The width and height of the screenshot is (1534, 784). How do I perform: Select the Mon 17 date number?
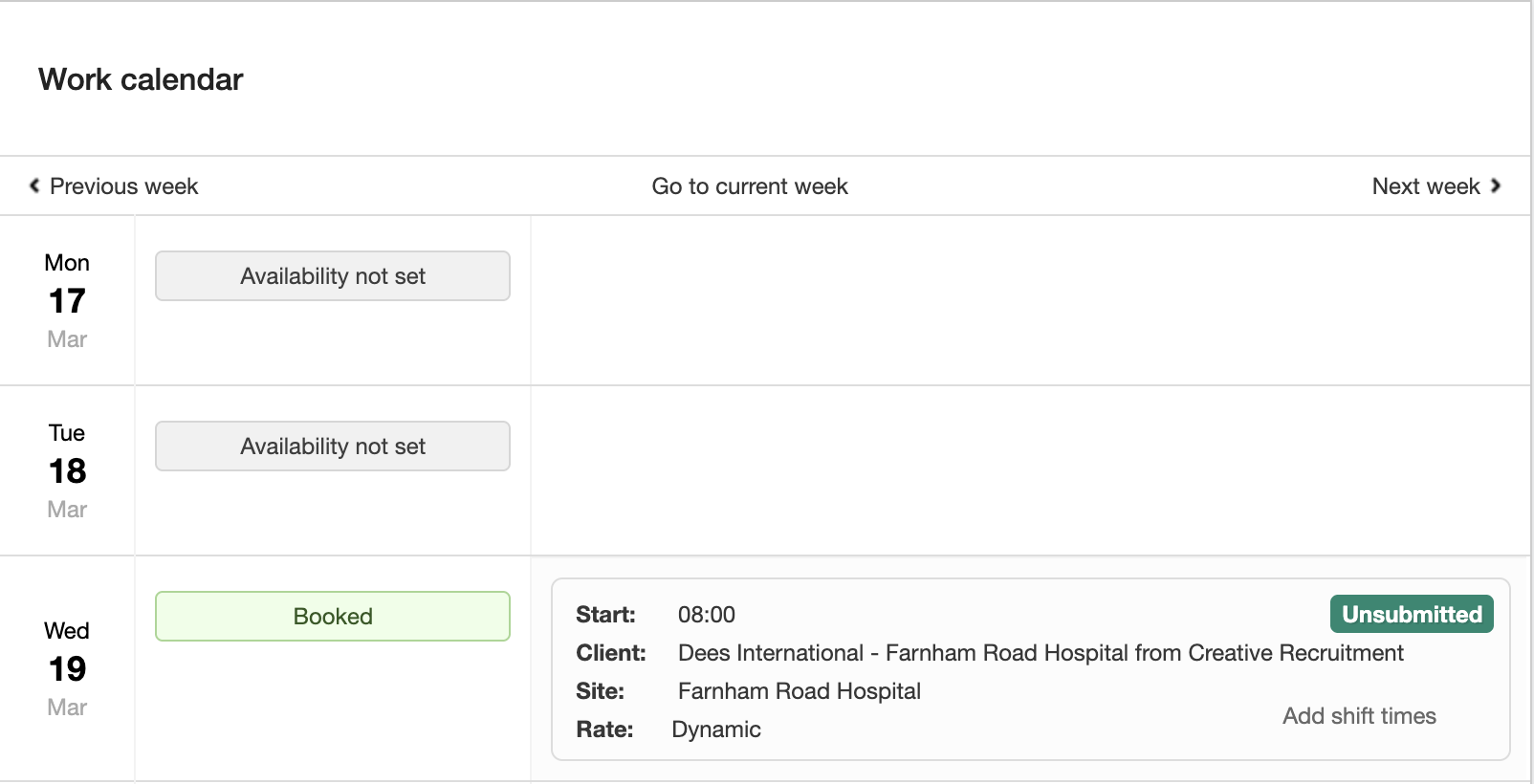[x=67, y=301]
